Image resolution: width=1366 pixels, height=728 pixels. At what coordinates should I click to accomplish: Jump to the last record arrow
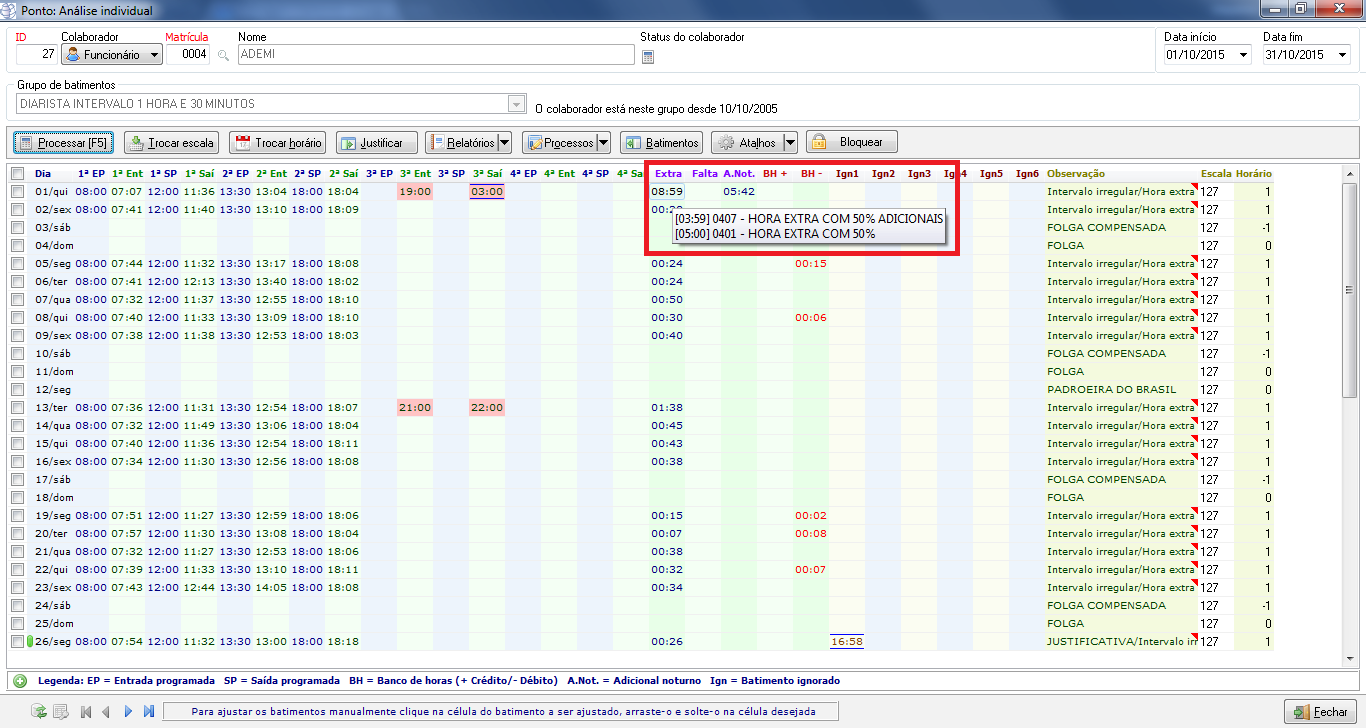pos(149,712)
